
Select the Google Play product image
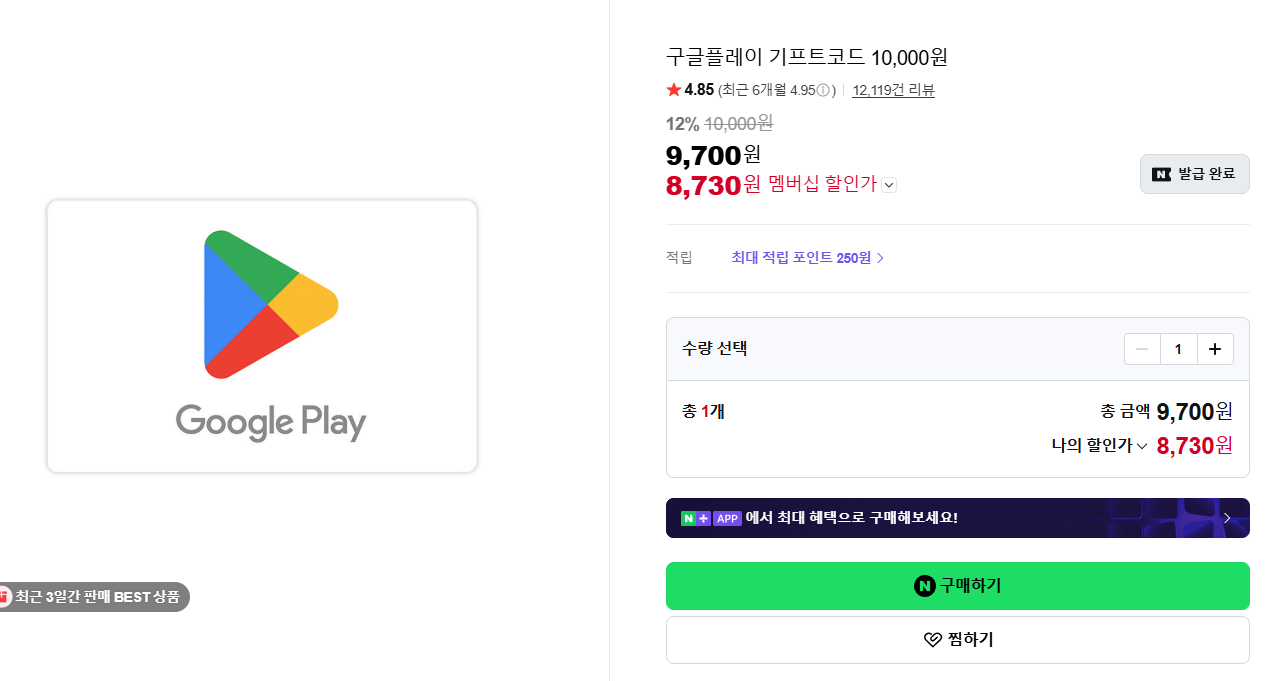click(x=261, y=336)
